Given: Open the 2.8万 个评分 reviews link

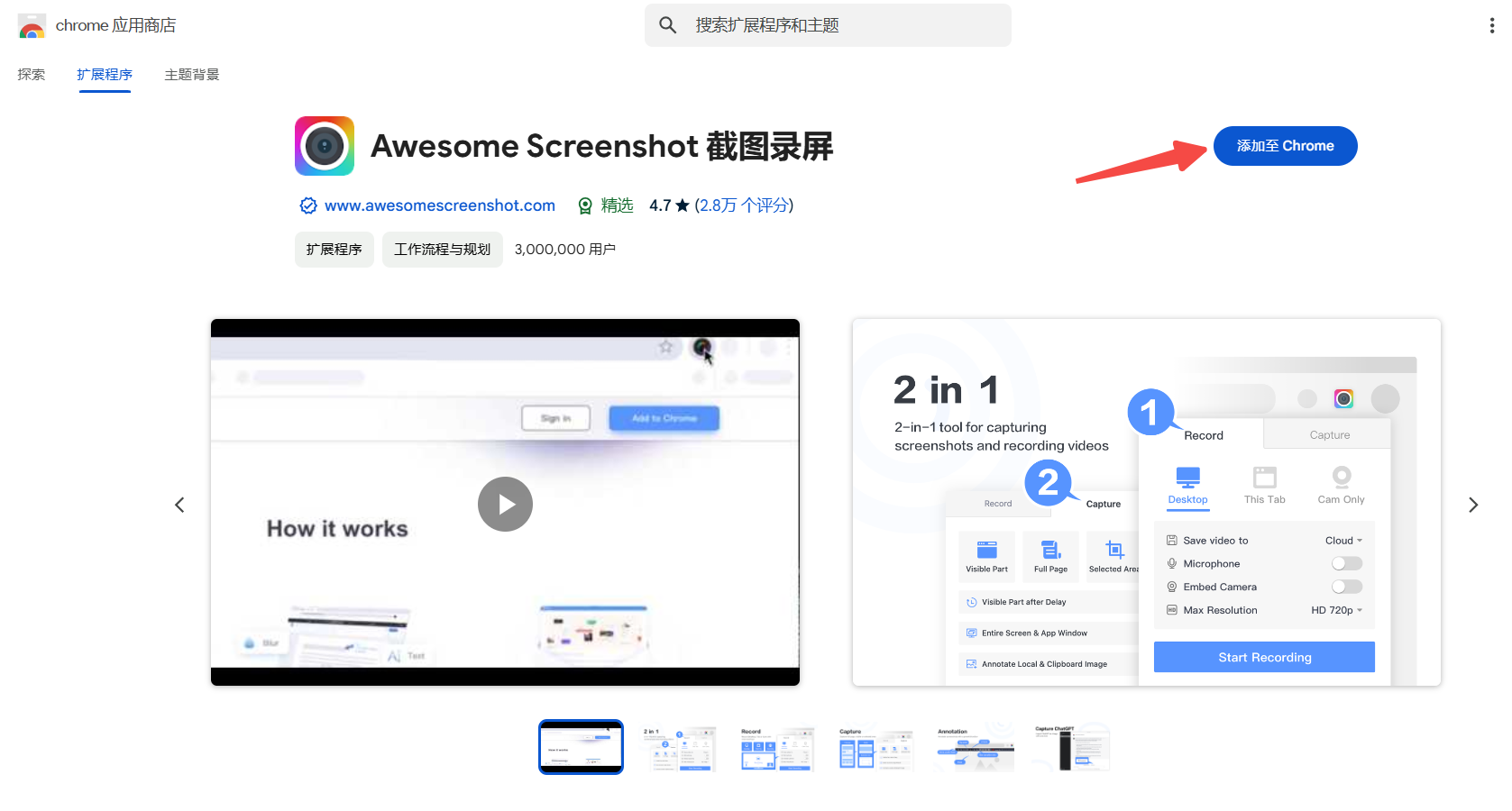Looking at the screenshot, I should (744, 205).
